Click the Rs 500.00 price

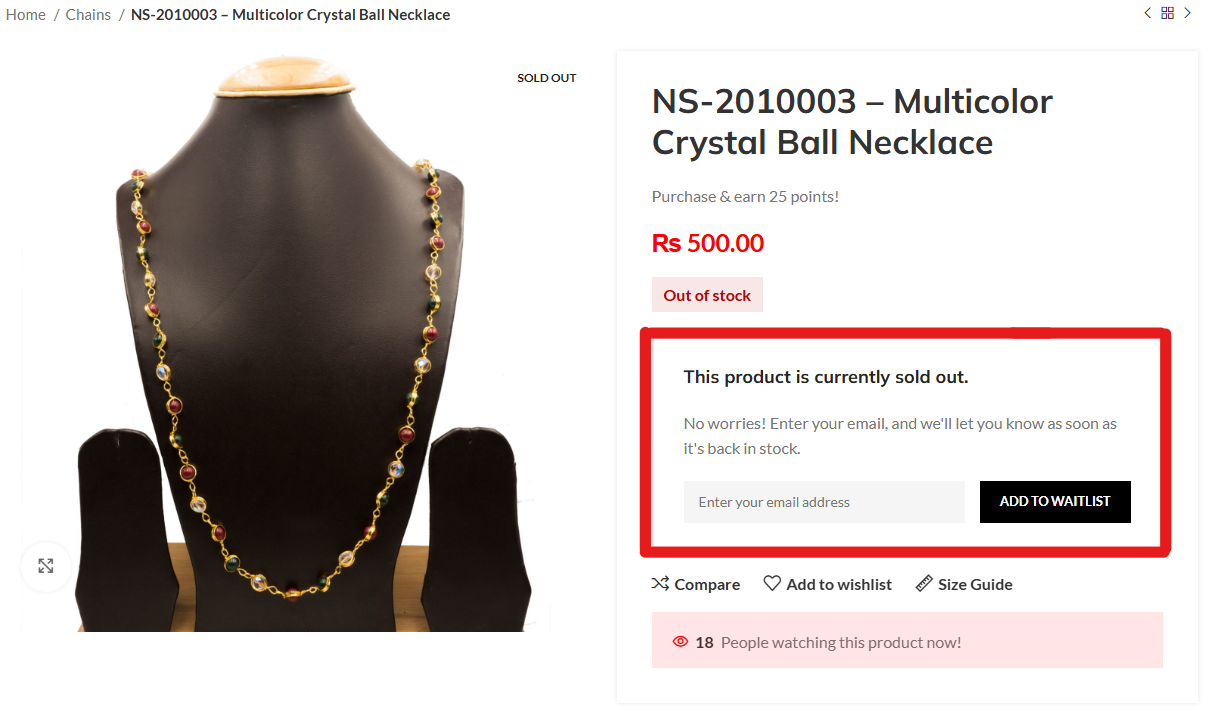tap(708, 243)
